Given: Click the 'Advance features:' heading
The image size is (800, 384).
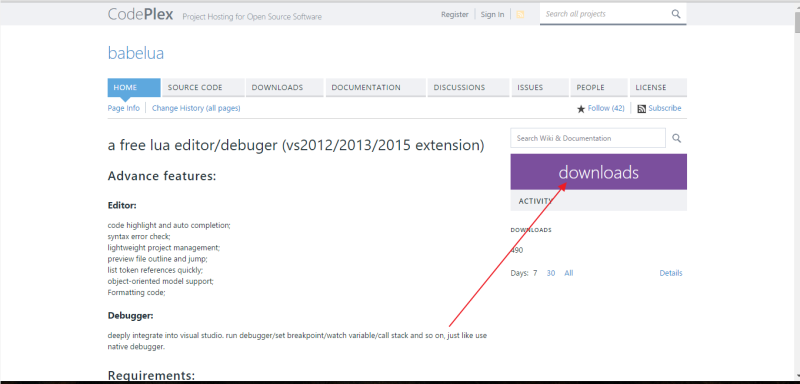Looking at the screenshot, I should point(162,176).
